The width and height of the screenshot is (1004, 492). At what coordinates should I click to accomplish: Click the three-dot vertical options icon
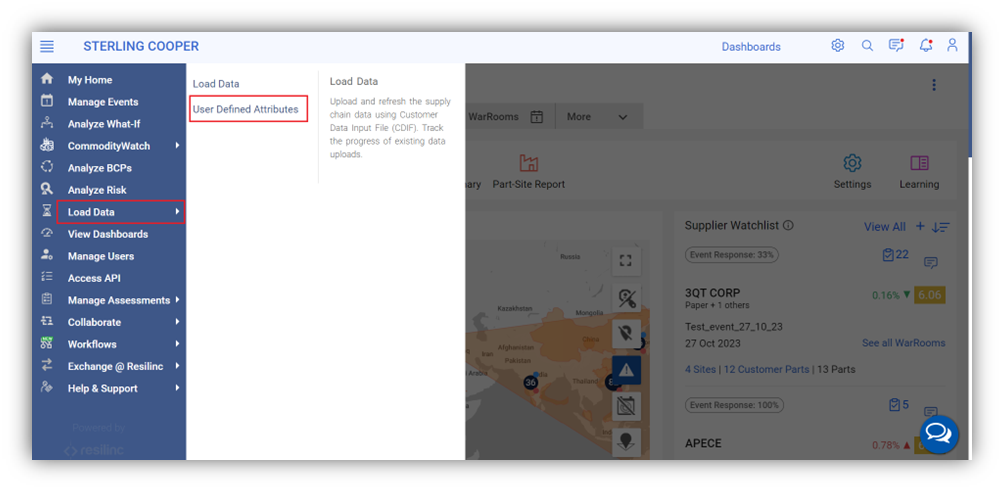click(x=934, y=85)
